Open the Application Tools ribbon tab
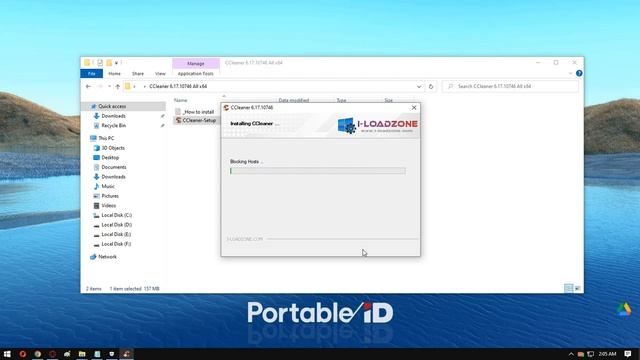This screenshot has width=640, height=360. [x=196, y=73]
